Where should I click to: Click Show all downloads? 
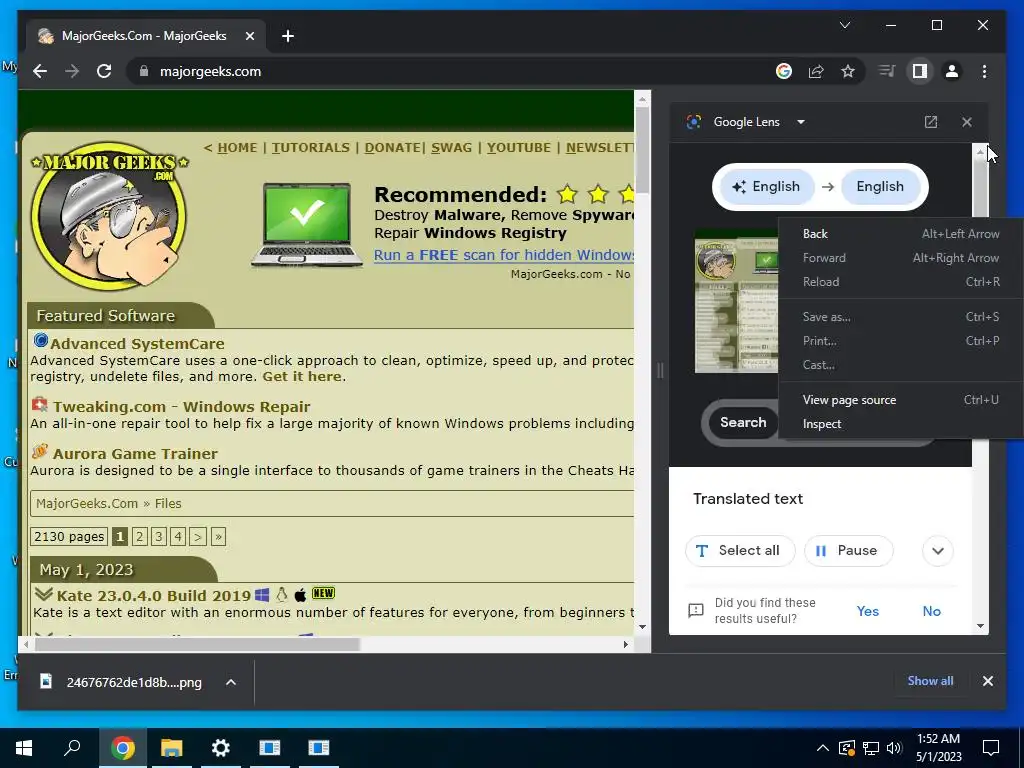tap(930, 681)
